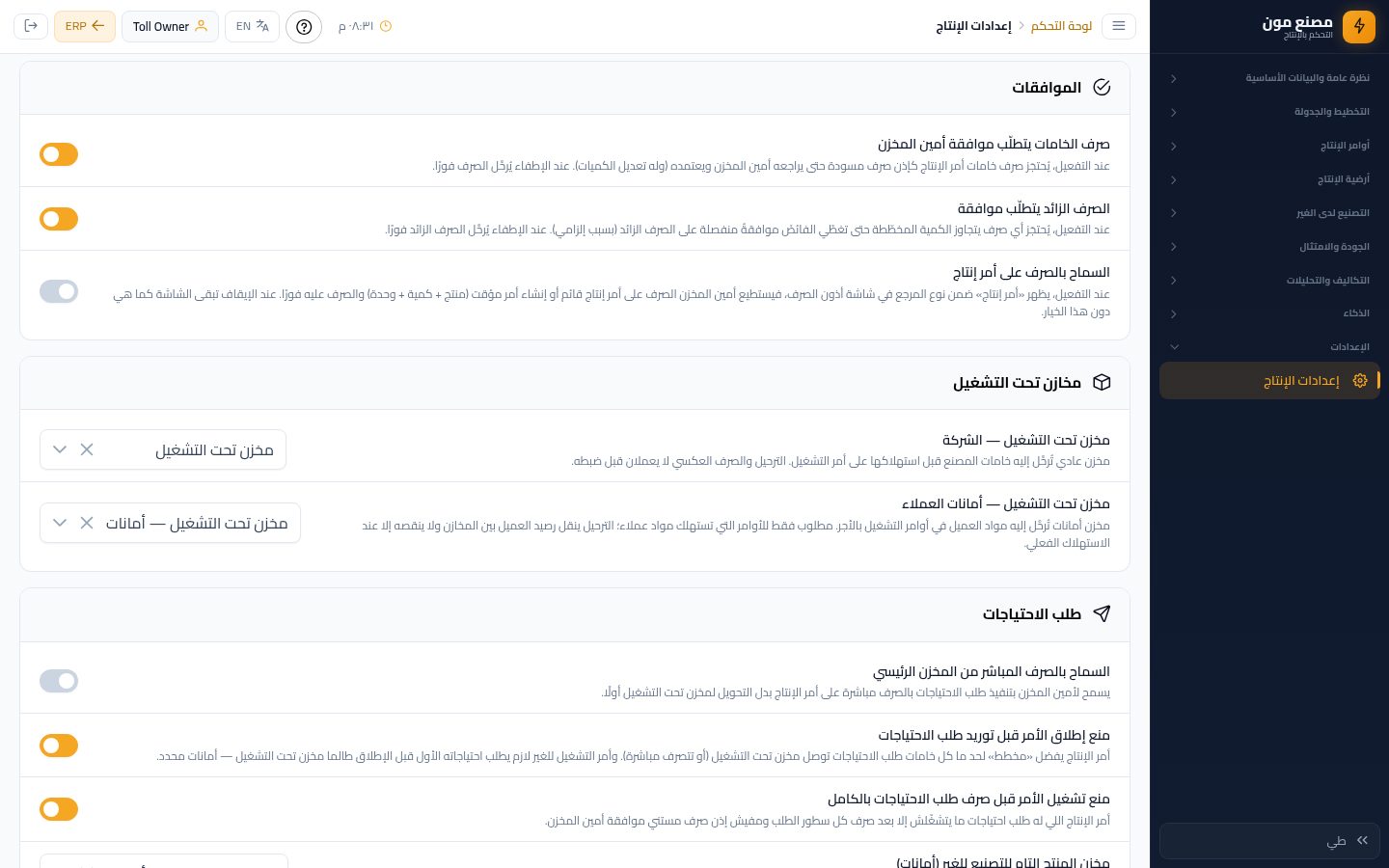Clear the مخزن تحت التشغيل — أمانات selection

point(87,523)
